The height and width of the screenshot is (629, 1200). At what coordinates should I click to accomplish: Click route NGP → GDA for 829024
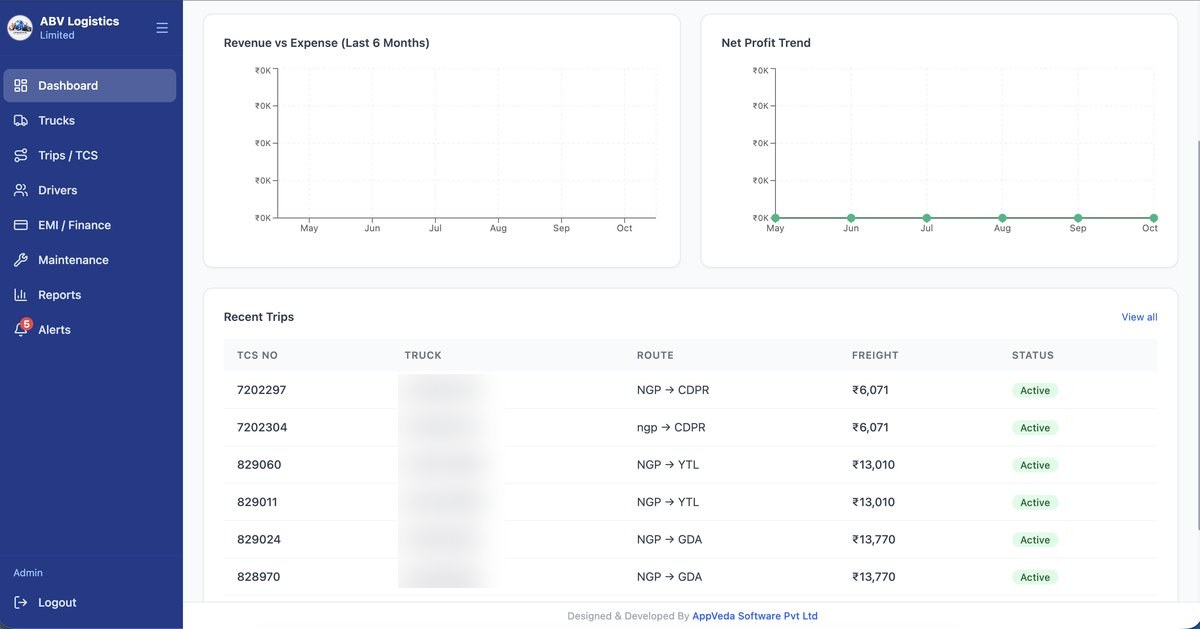[670, 540]
